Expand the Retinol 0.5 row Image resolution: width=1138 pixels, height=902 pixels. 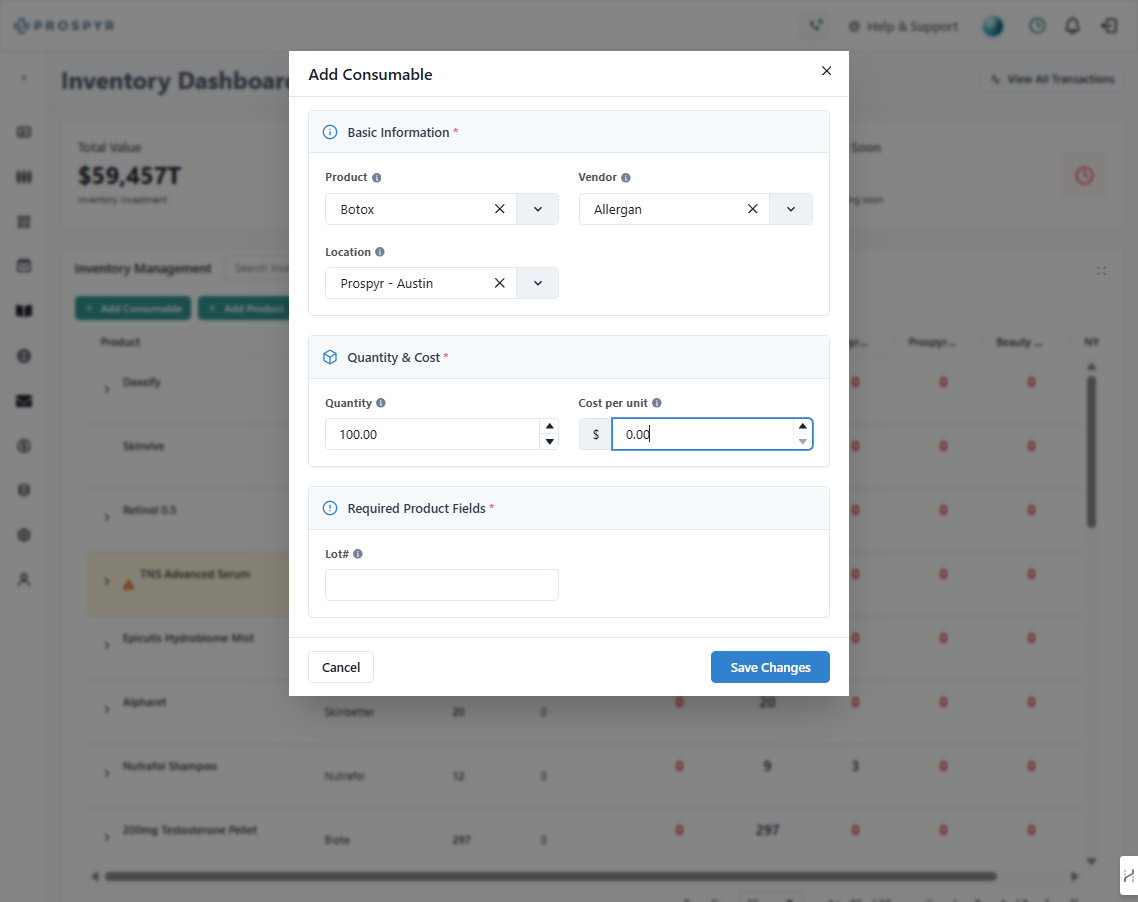(107, 517)
